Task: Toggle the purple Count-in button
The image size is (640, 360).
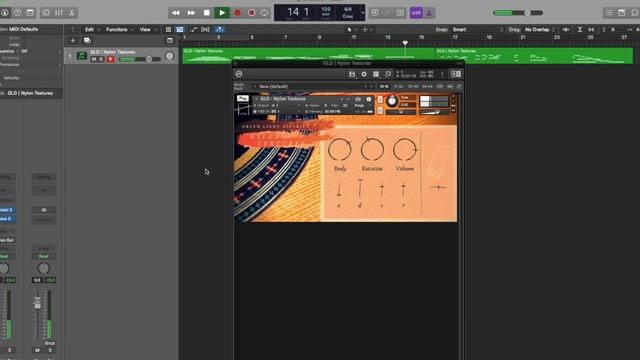Action: pos(416,13)
